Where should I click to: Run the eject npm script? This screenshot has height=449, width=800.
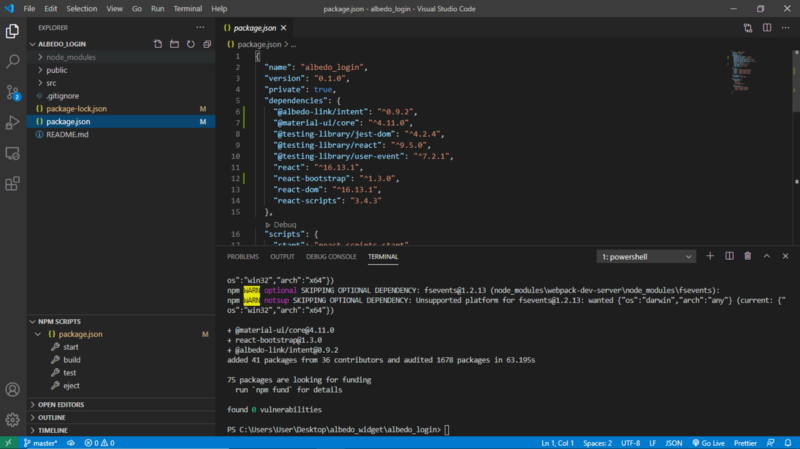[121, 386]
